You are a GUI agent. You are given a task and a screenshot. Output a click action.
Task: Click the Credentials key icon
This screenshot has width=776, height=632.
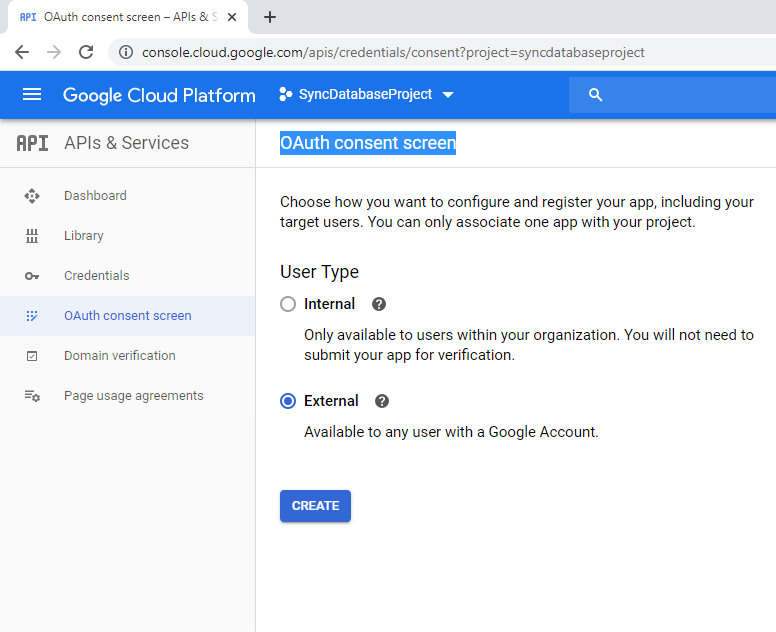32,276
